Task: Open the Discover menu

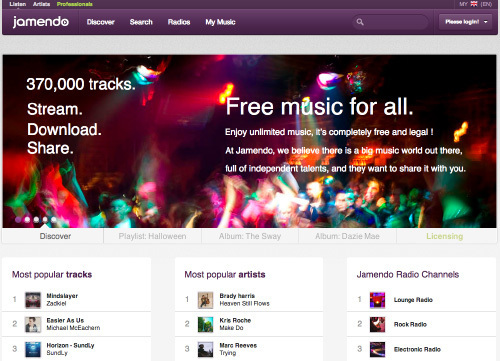Action: [x=101, y=22]
